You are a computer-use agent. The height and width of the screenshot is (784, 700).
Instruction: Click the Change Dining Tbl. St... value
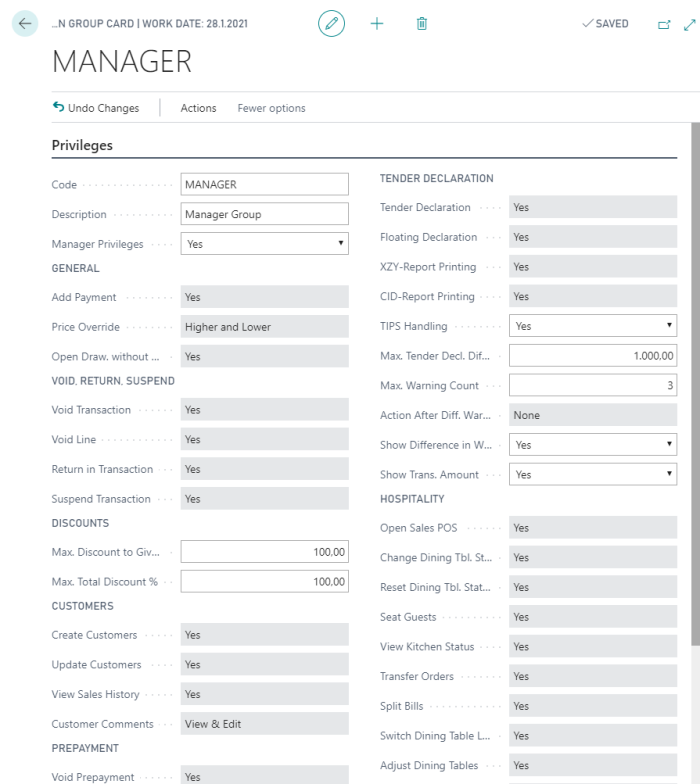(593, 557)
